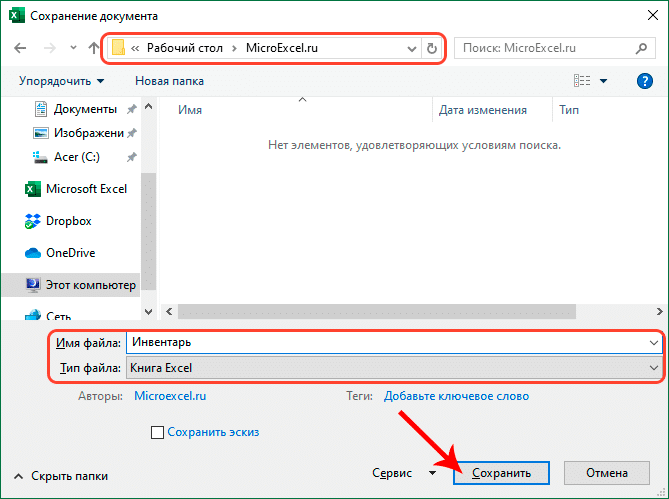
Task: Select Microsoft Excel in the sidebar
Action: 86,189
